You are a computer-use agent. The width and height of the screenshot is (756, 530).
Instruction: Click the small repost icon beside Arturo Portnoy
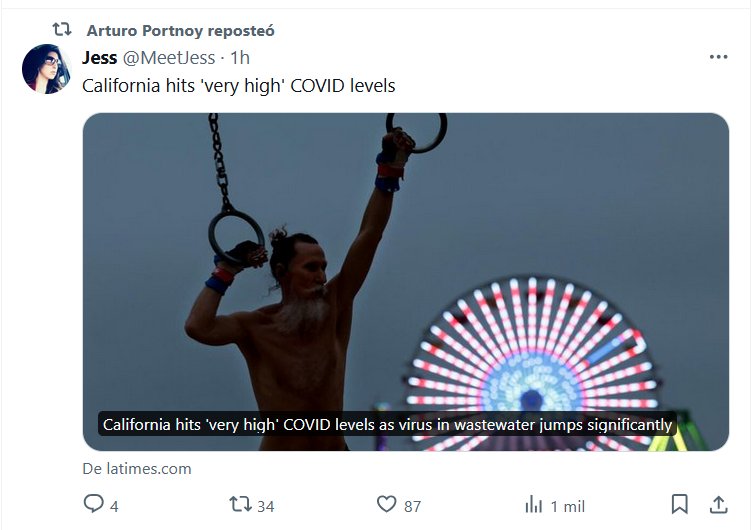pyautogui.click(x=62, y=30)
